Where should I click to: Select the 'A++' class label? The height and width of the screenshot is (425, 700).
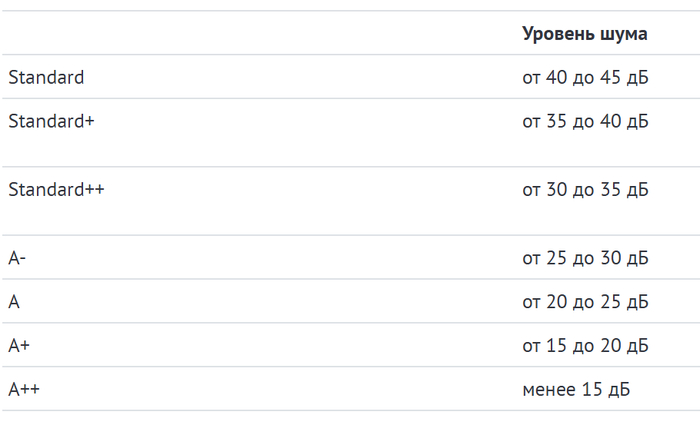tap(24, 389)
